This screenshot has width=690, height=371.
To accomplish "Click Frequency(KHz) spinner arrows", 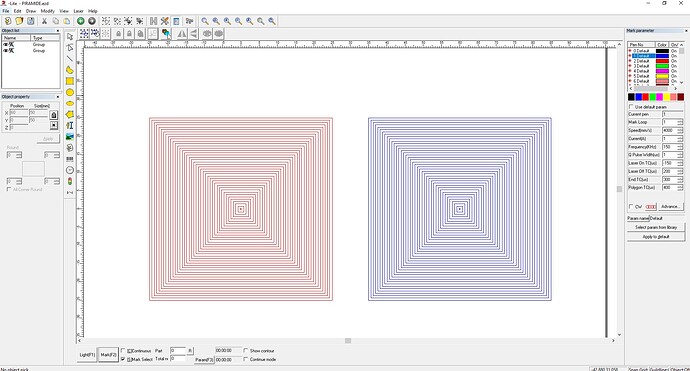I will coord(680,147).
